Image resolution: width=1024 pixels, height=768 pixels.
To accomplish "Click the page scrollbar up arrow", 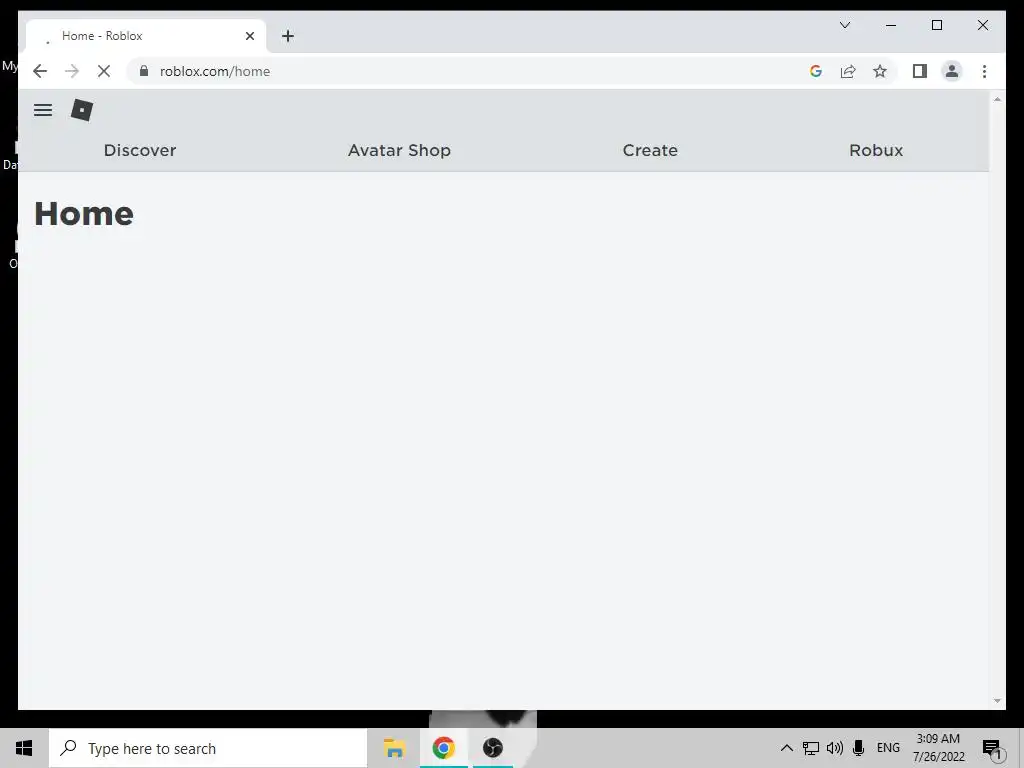I will (x=997, y=99).
